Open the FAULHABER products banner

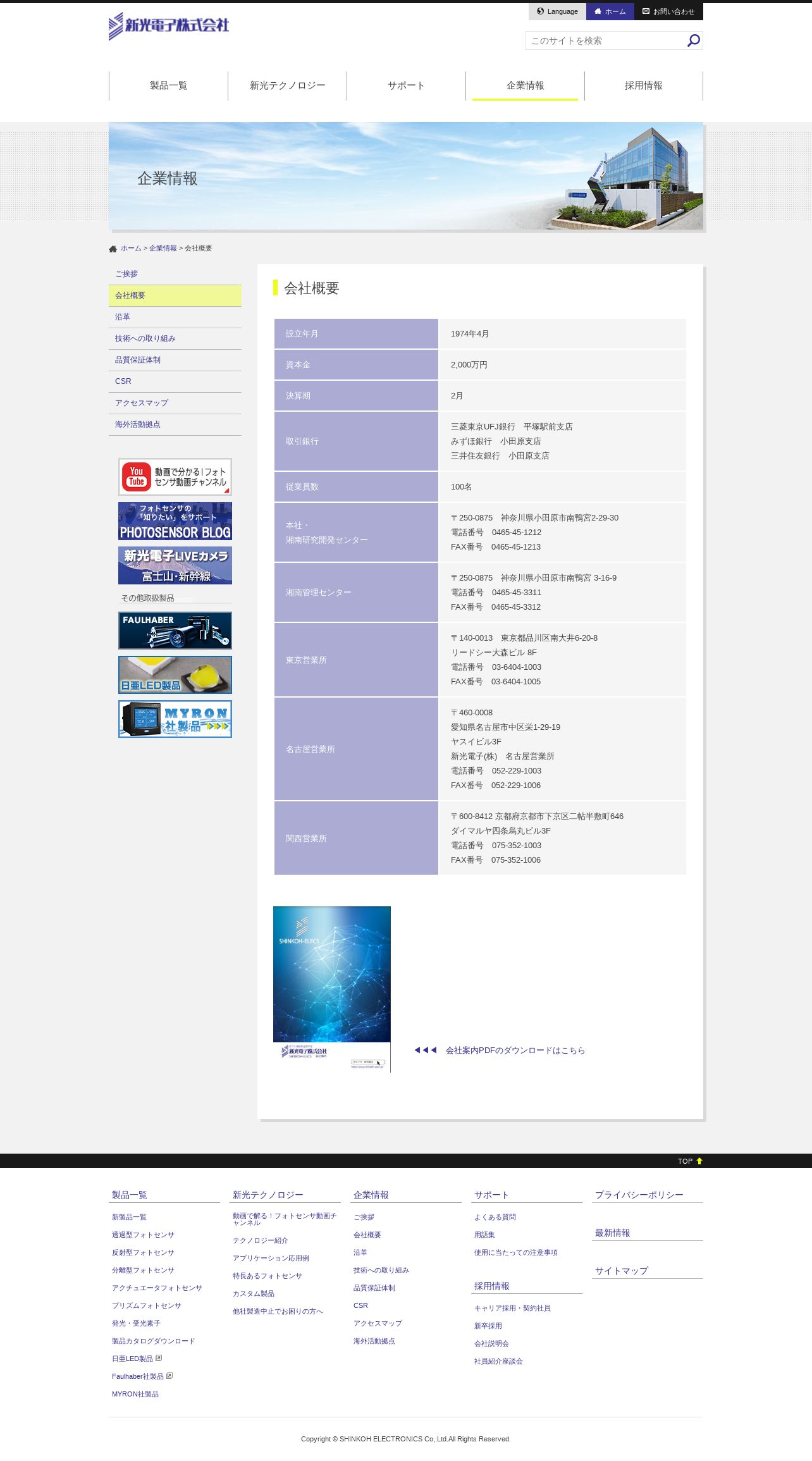pos(175,631)
